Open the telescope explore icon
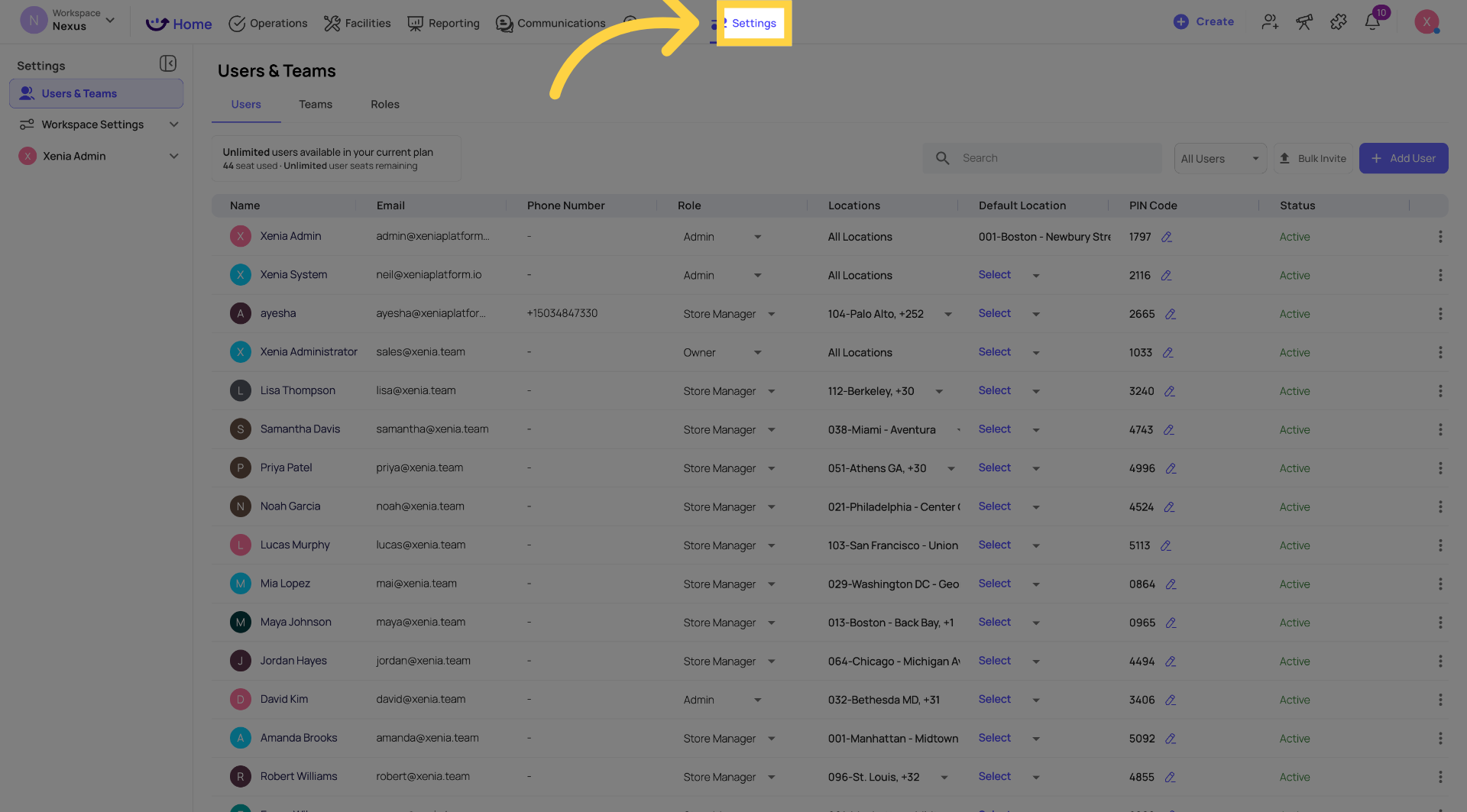 click(x=1304, y=22)
